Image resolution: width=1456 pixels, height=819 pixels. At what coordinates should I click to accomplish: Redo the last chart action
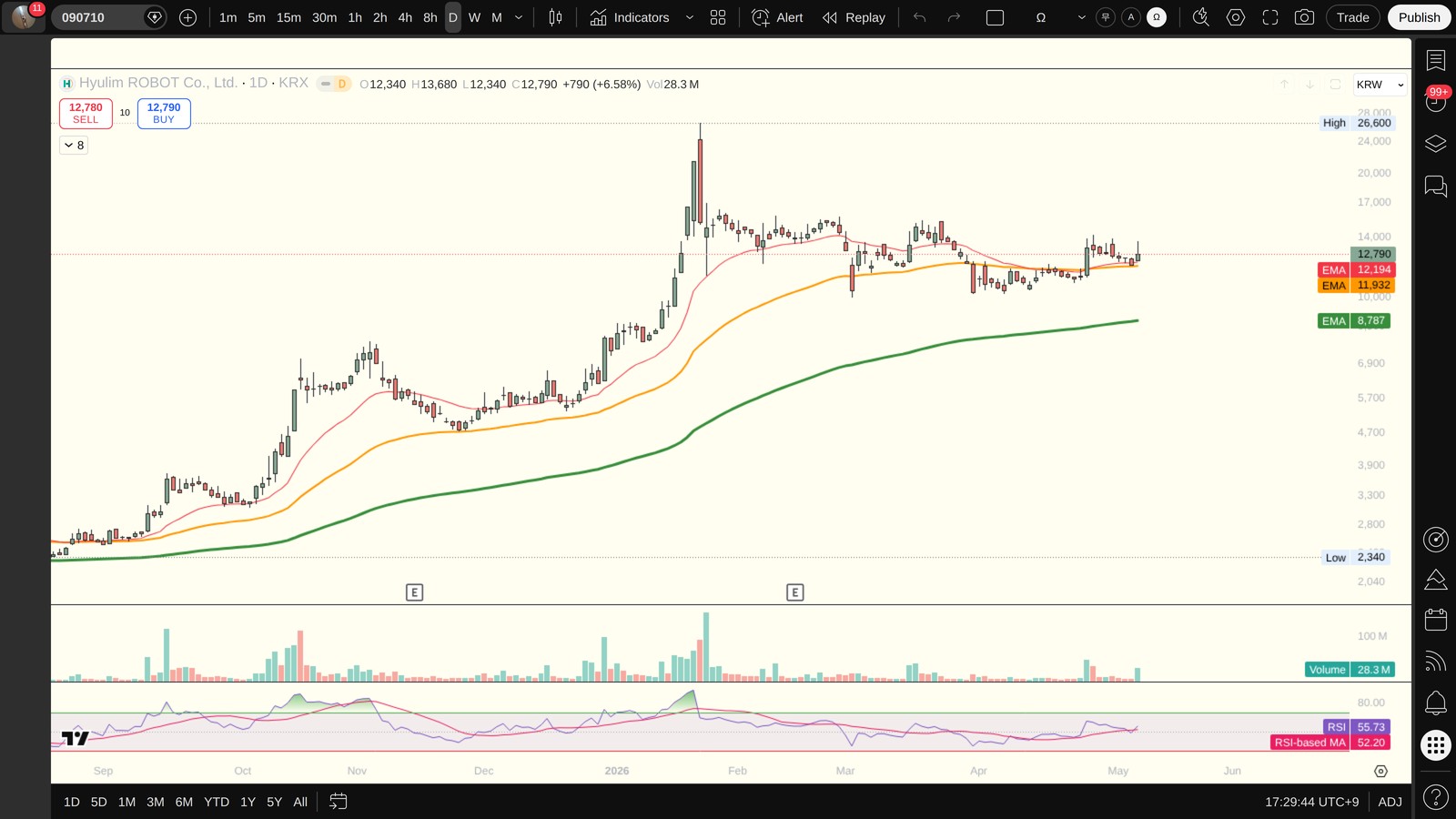tap(954, 17)
